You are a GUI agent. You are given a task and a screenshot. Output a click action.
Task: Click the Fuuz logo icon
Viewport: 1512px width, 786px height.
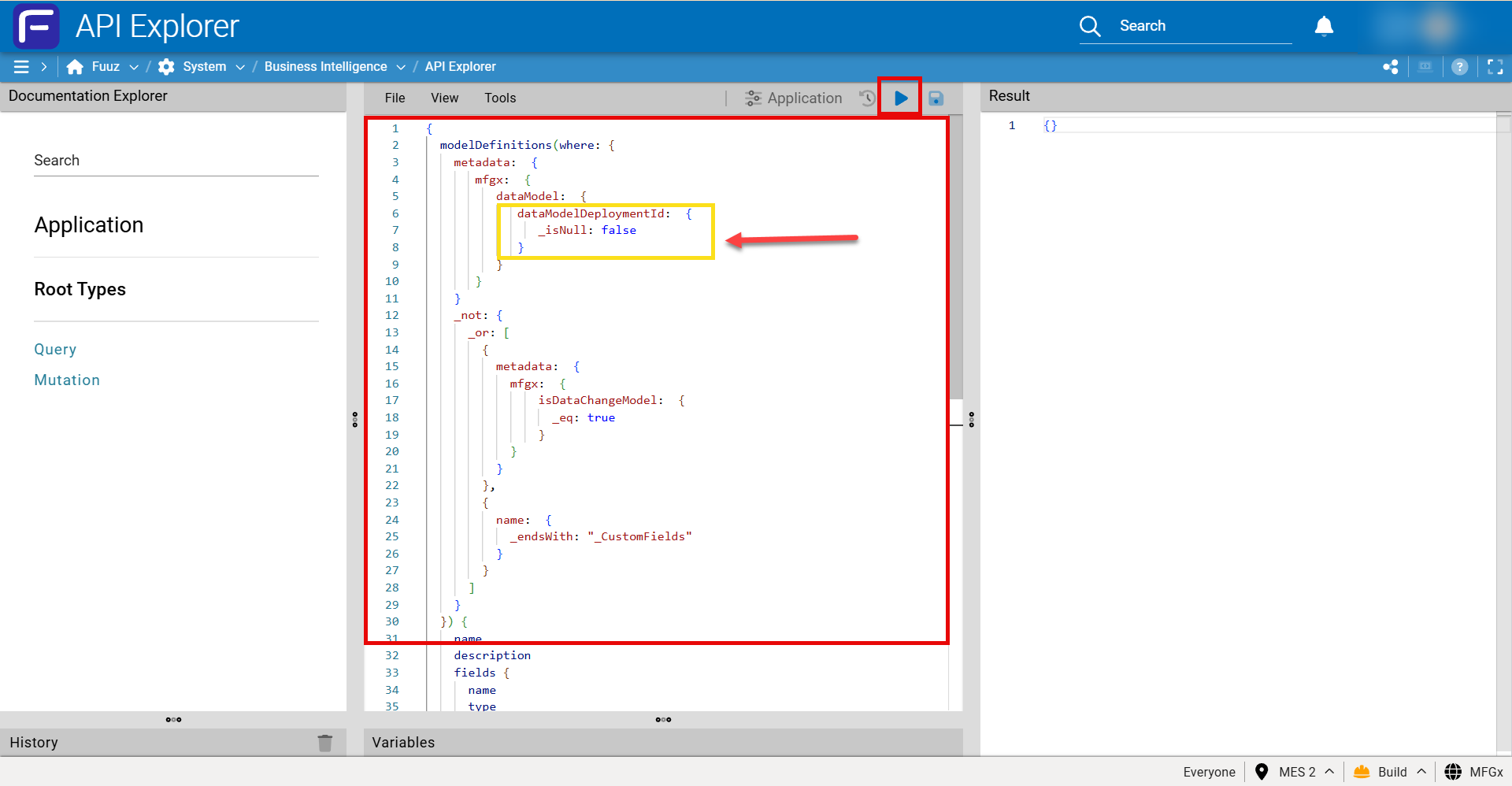(36, 27)
